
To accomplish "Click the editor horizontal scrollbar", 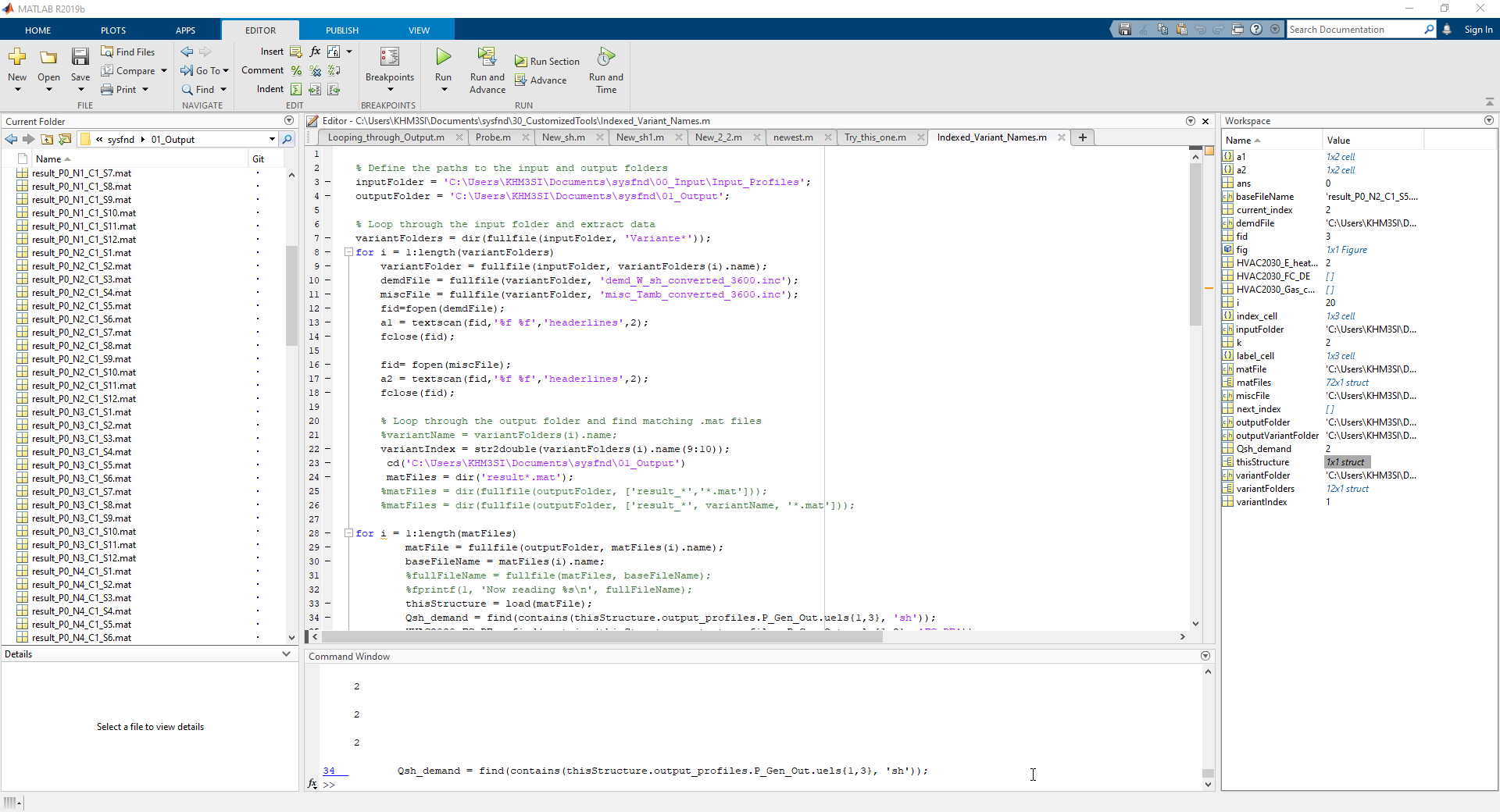I will pyautogui.click(x=602, y=637).
